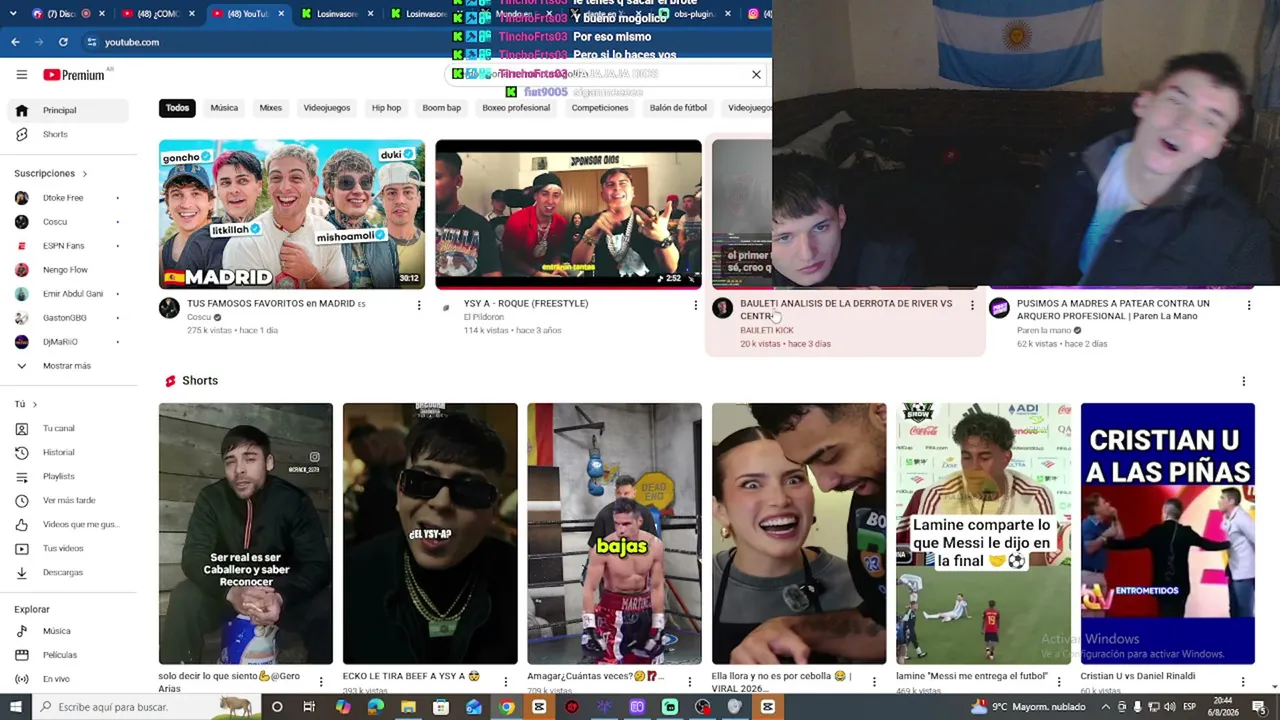The width and height of the screenshot is (1280, 720).
Task: Open GastonGBG subscription
Action: click(67, 318)
